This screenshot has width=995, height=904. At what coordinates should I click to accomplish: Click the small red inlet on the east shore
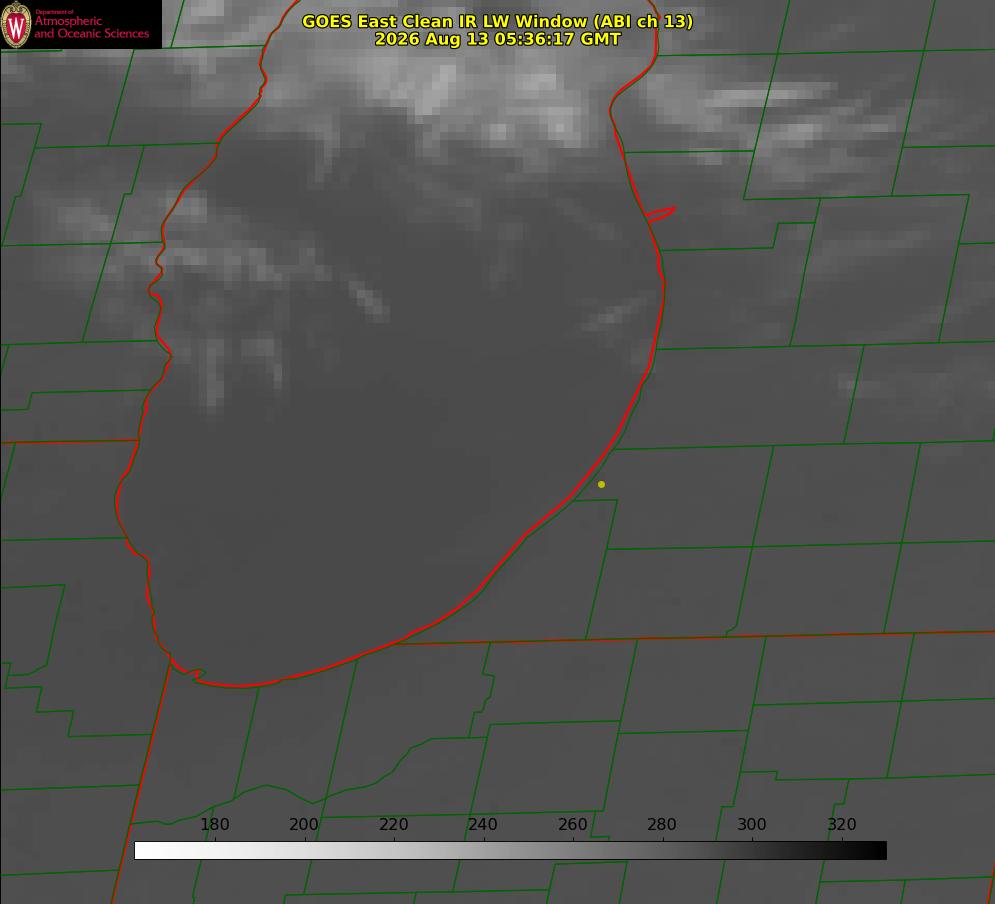point(660,214)
